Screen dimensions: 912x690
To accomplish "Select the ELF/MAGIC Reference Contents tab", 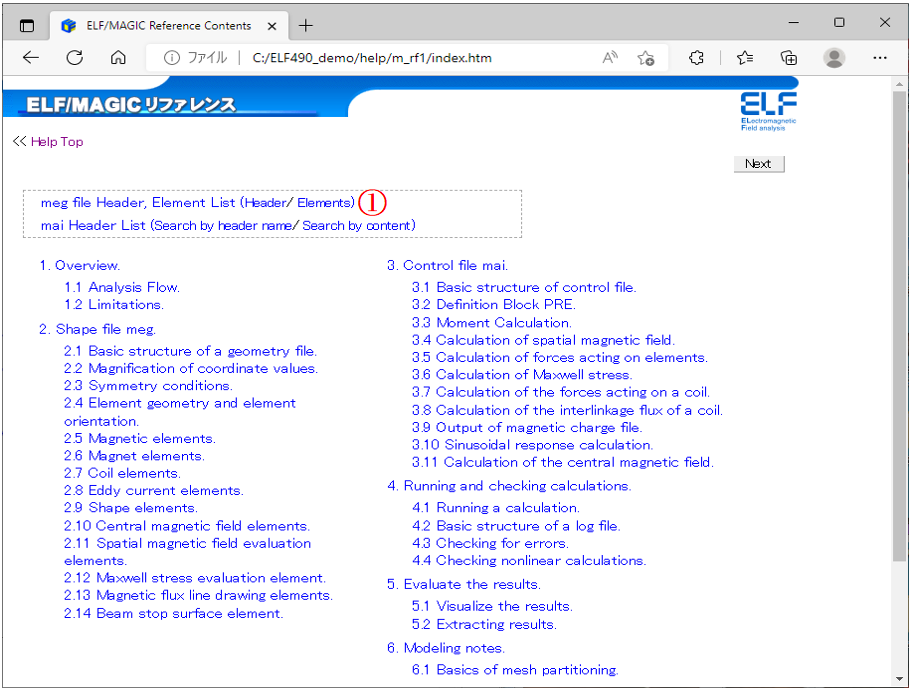I will (169, 26).
